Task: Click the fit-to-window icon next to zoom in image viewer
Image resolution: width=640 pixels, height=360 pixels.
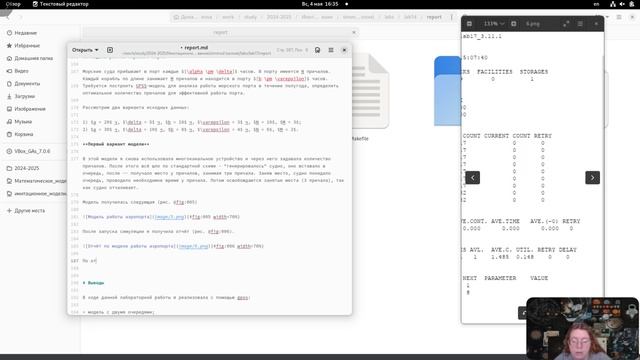Action: (x=513, y=24)
